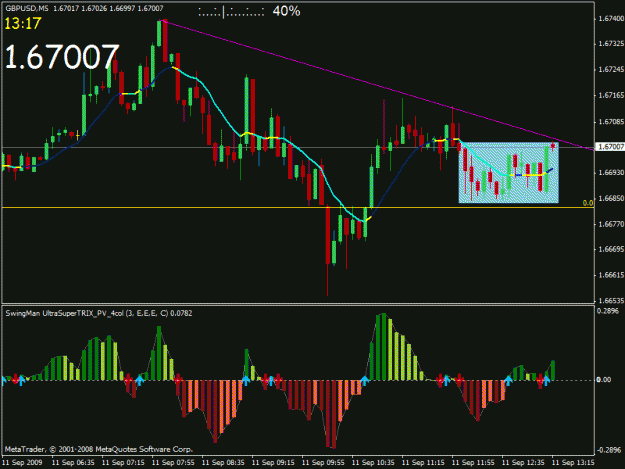Click the 11 Sep 11:15 time axis label
The image size is (625, 469).
click(423, 462)
